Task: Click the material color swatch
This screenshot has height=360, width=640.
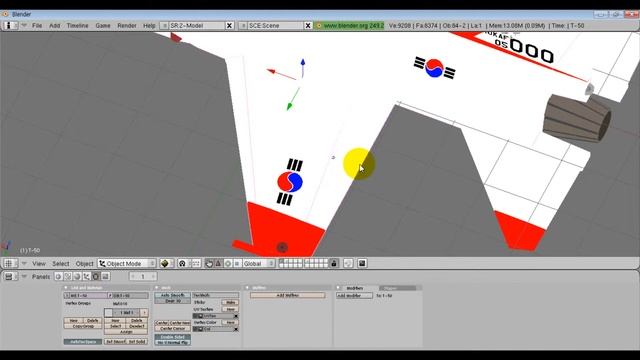Action: pos(108,313)
